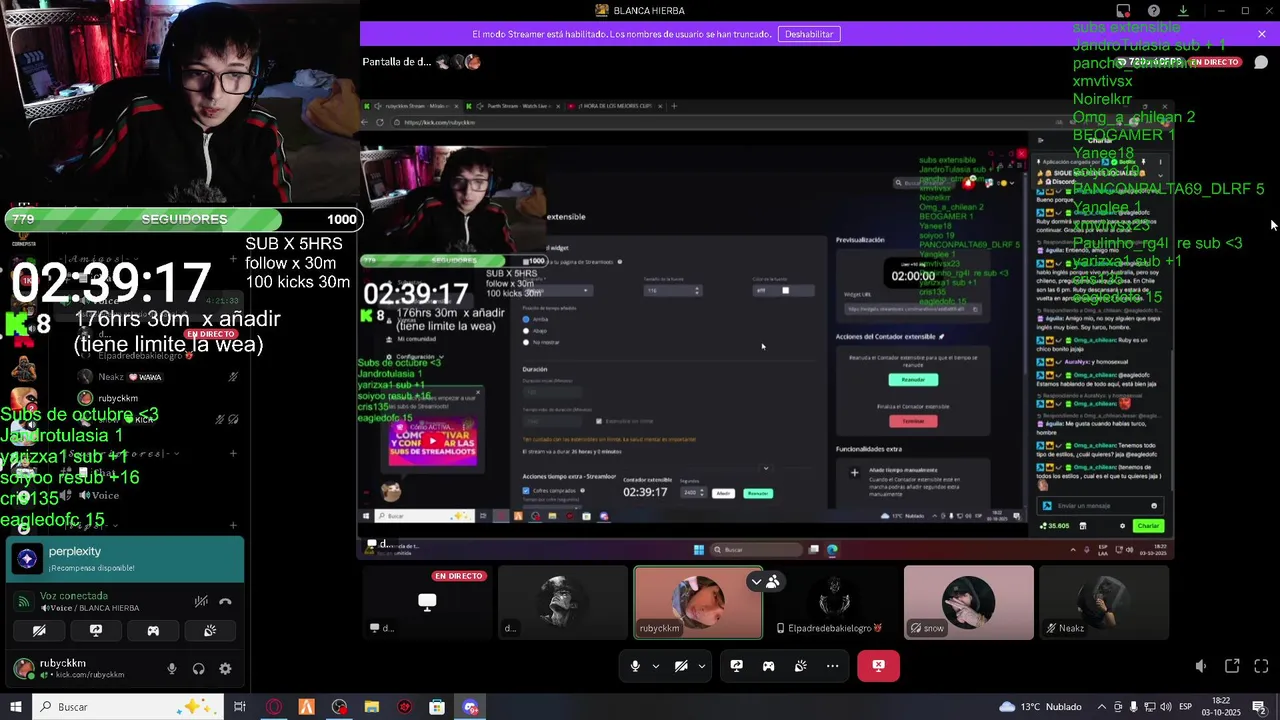
Task: Open soundboard in voice panel
Action: [x=210, y=631]
